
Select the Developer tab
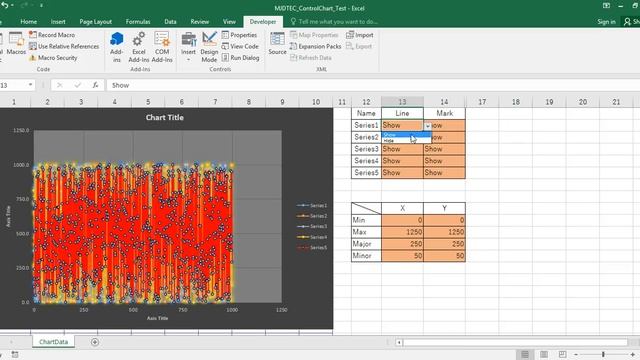(x=263, y=22)
